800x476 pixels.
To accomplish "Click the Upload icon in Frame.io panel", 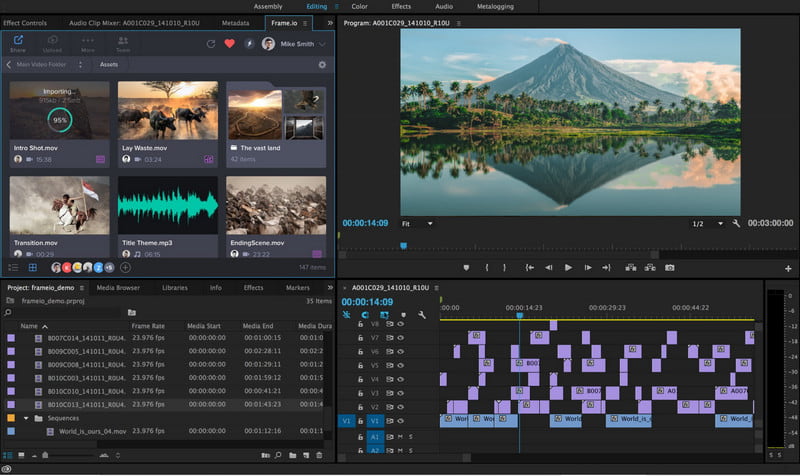I will click(52, 40).
